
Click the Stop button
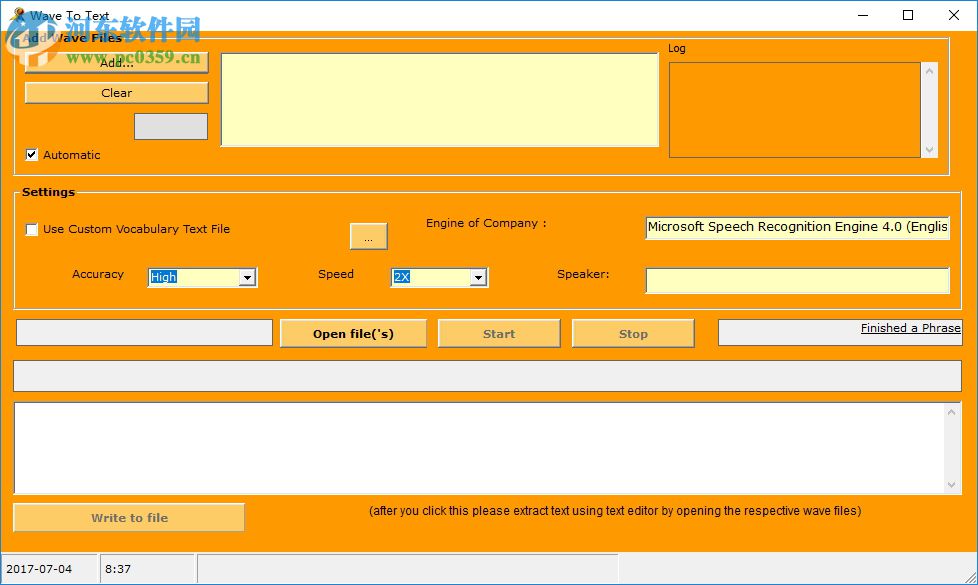(x=633, y=334)
